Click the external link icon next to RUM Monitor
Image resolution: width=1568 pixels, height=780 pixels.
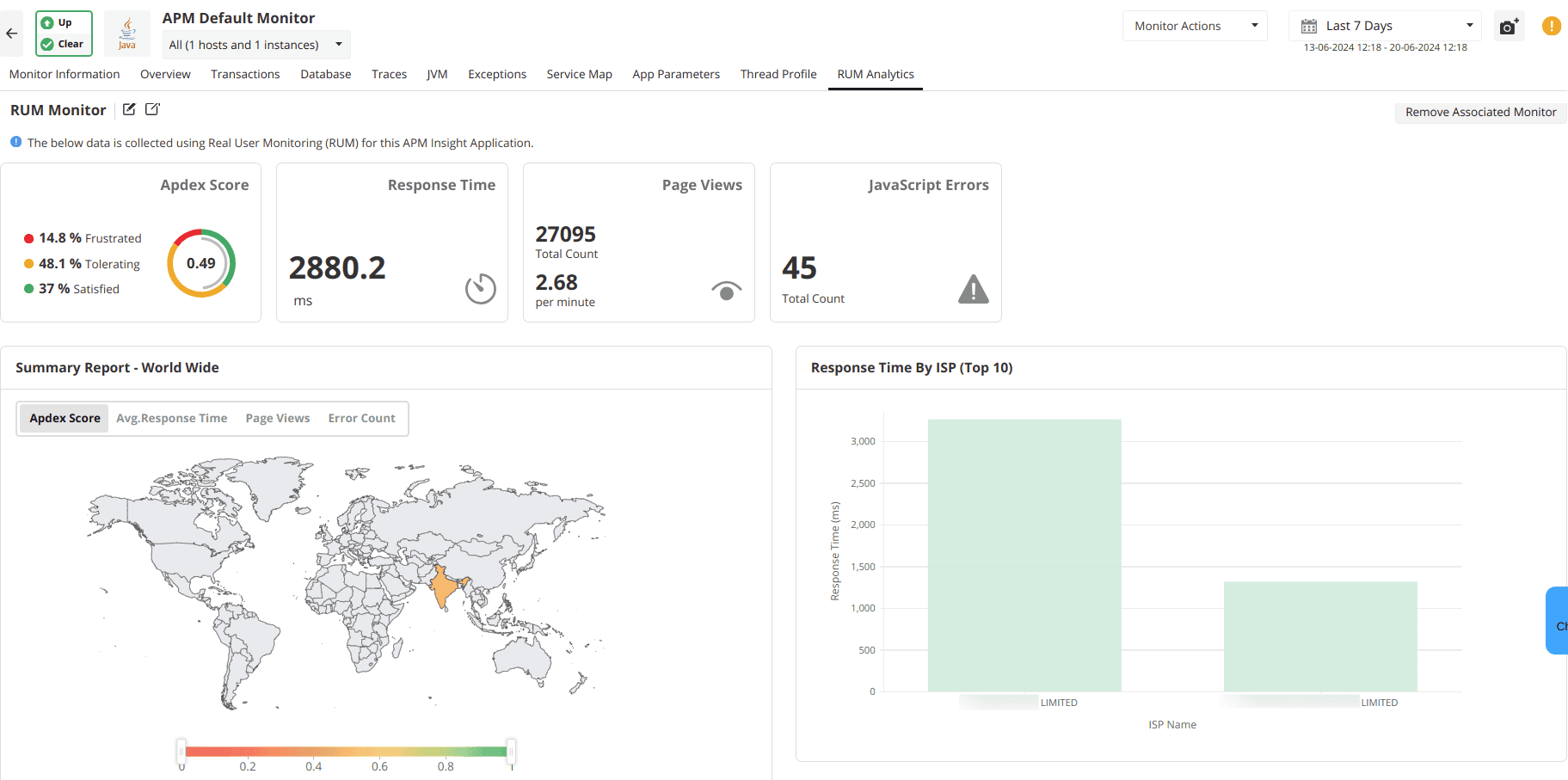point(152,109)
